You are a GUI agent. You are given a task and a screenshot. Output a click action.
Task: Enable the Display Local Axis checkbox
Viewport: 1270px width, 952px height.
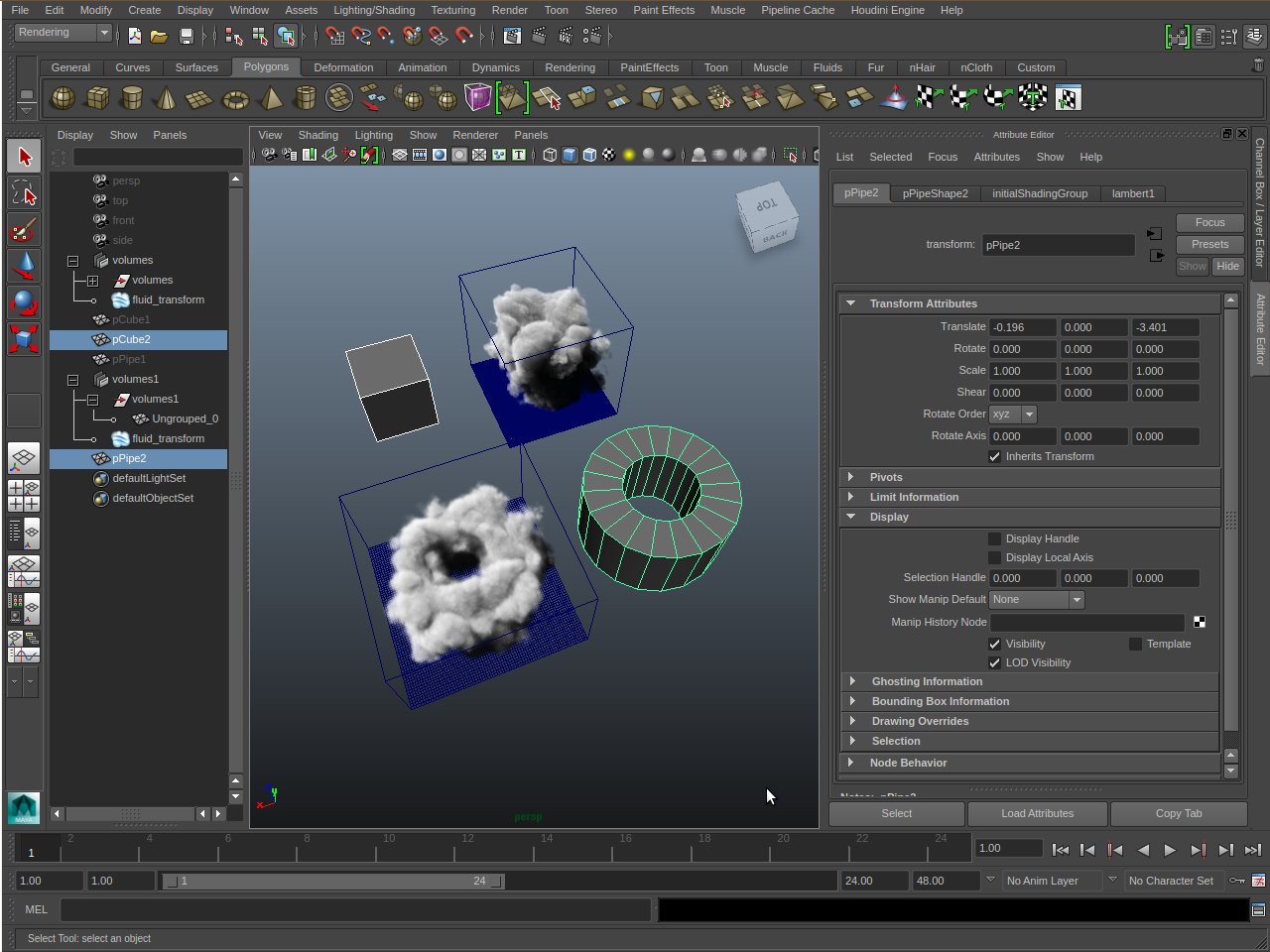pyautogui.click(x=994, y=558)
